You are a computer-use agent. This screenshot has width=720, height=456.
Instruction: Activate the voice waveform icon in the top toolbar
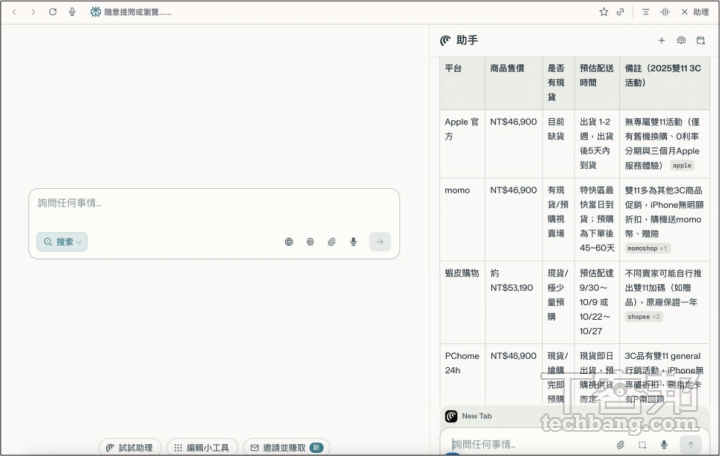tap(665, 12)
